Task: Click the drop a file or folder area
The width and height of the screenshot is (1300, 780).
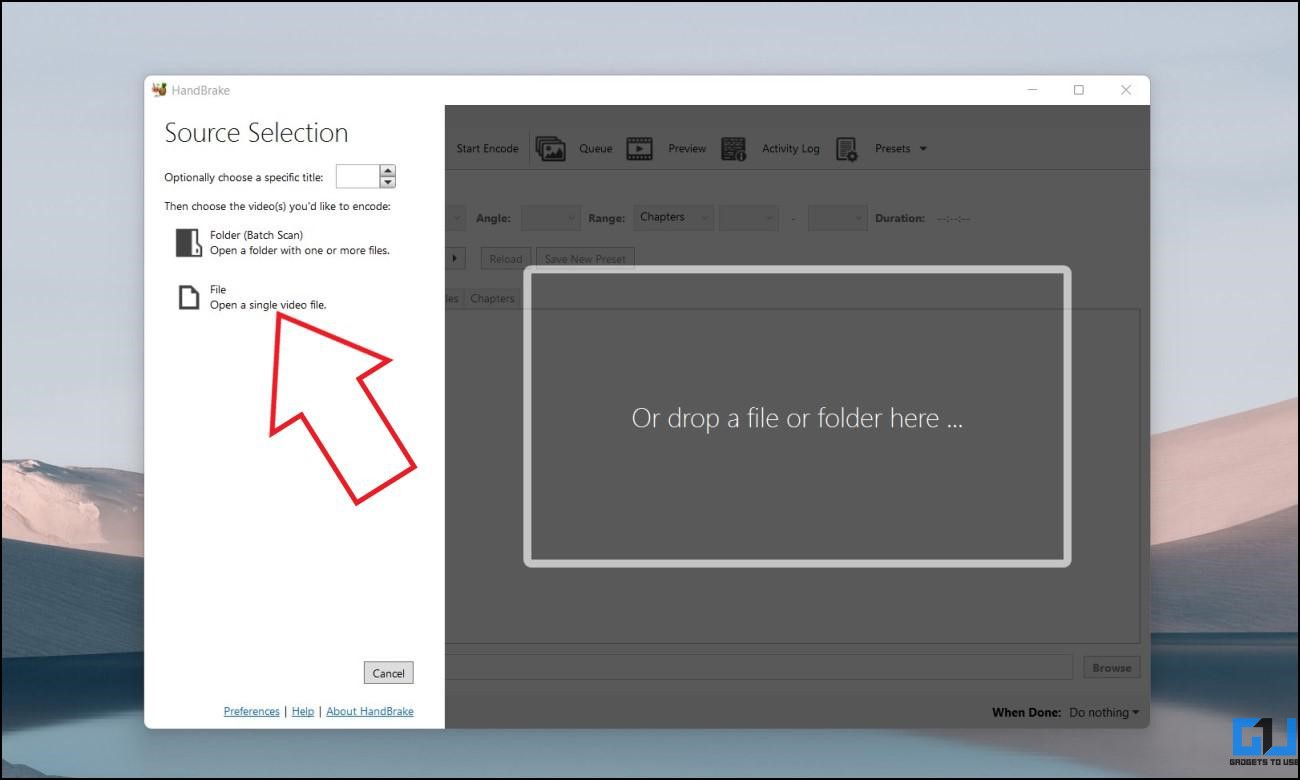Action: (797, 417)
